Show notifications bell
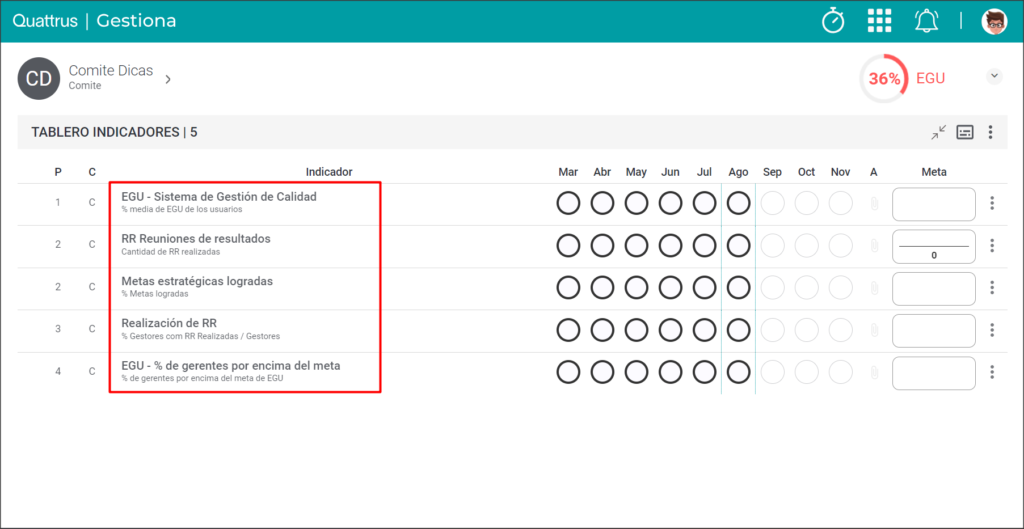The image size is (1024, 529). point(926,21)
